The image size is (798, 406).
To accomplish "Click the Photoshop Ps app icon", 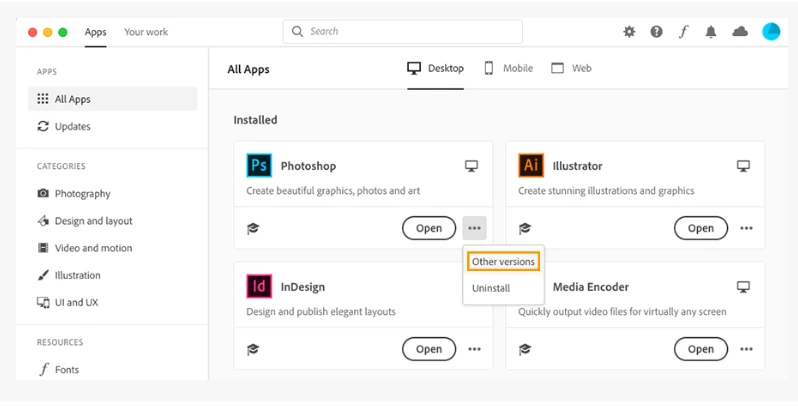I will [x=259, y=165].
